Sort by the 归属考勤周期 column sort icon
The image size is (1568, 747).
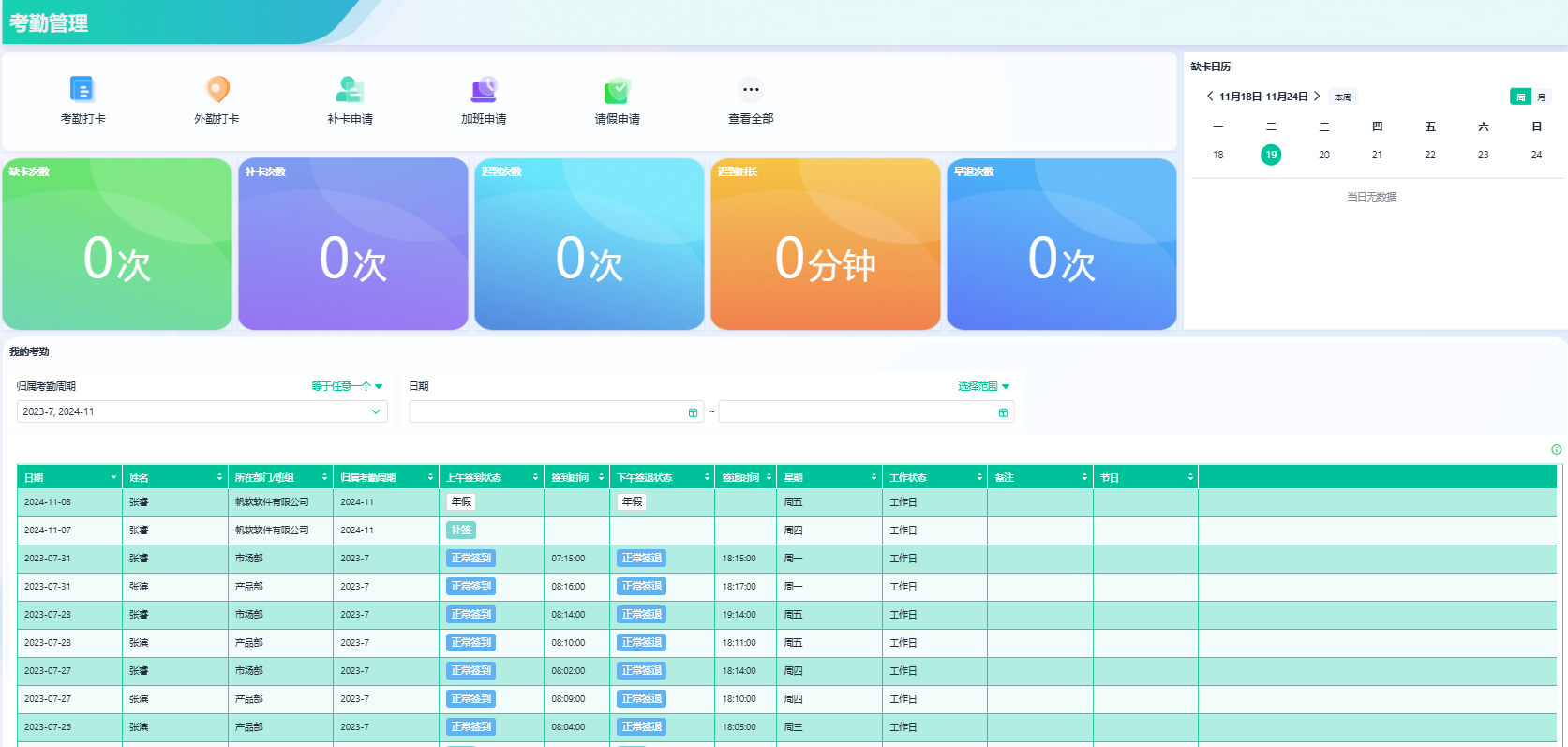[430, 477]
